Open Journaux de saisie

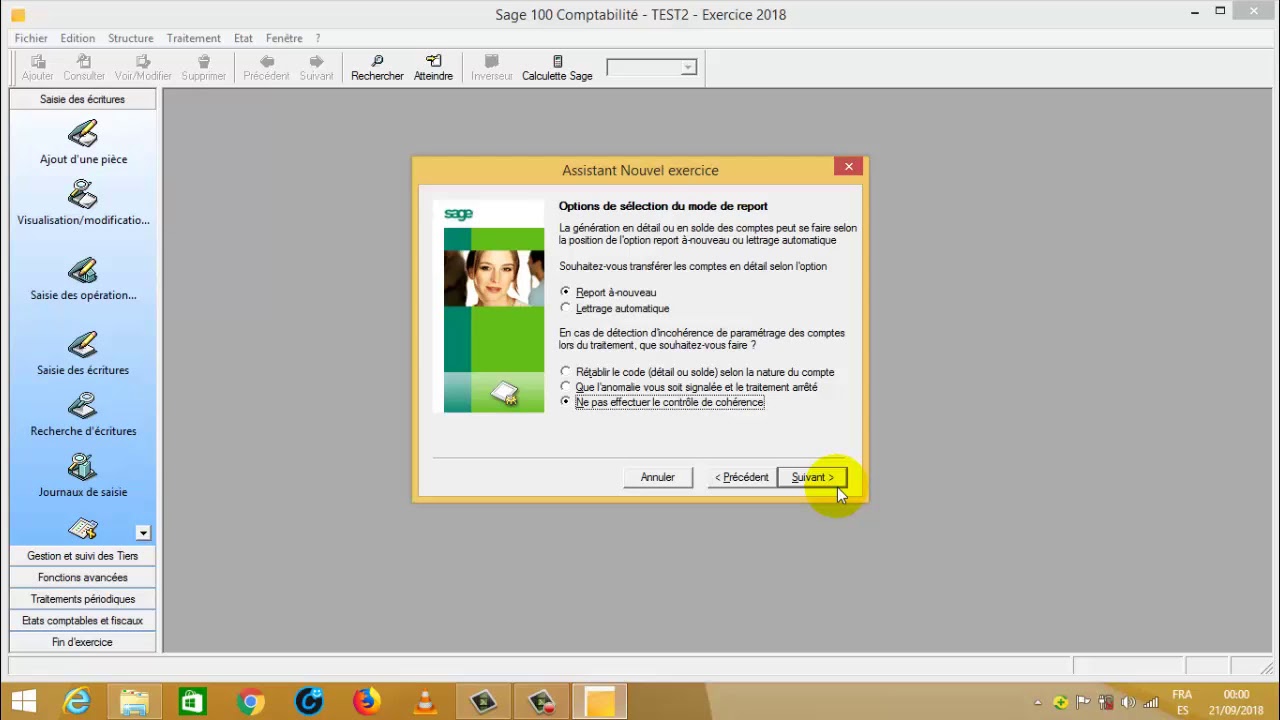pyautogui.click(x=83, y=476)
